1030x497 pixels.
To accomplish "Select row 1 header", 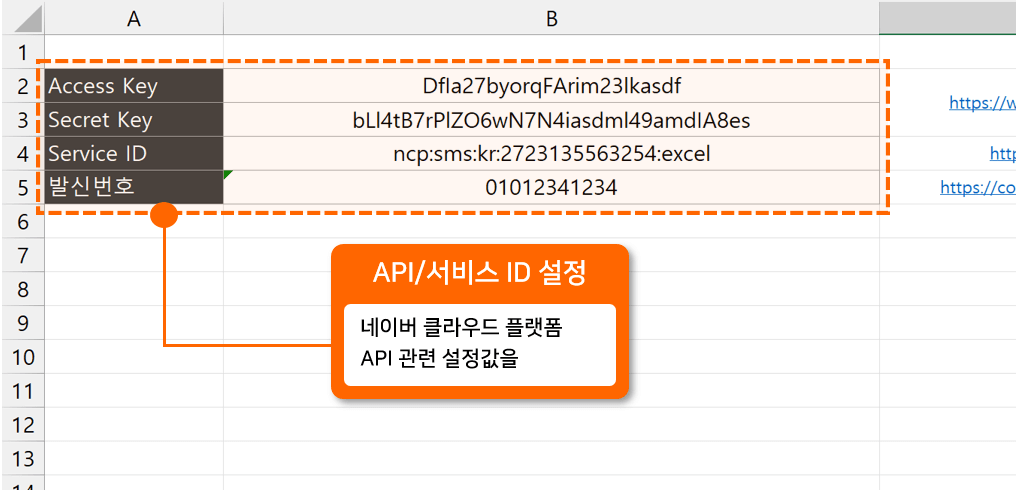I will tap(23, 52).
